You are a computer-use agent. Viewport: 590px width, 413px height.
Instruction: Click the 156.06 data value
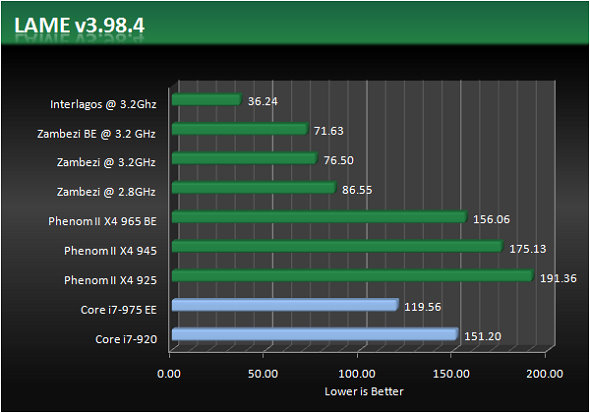coord(491,219)
